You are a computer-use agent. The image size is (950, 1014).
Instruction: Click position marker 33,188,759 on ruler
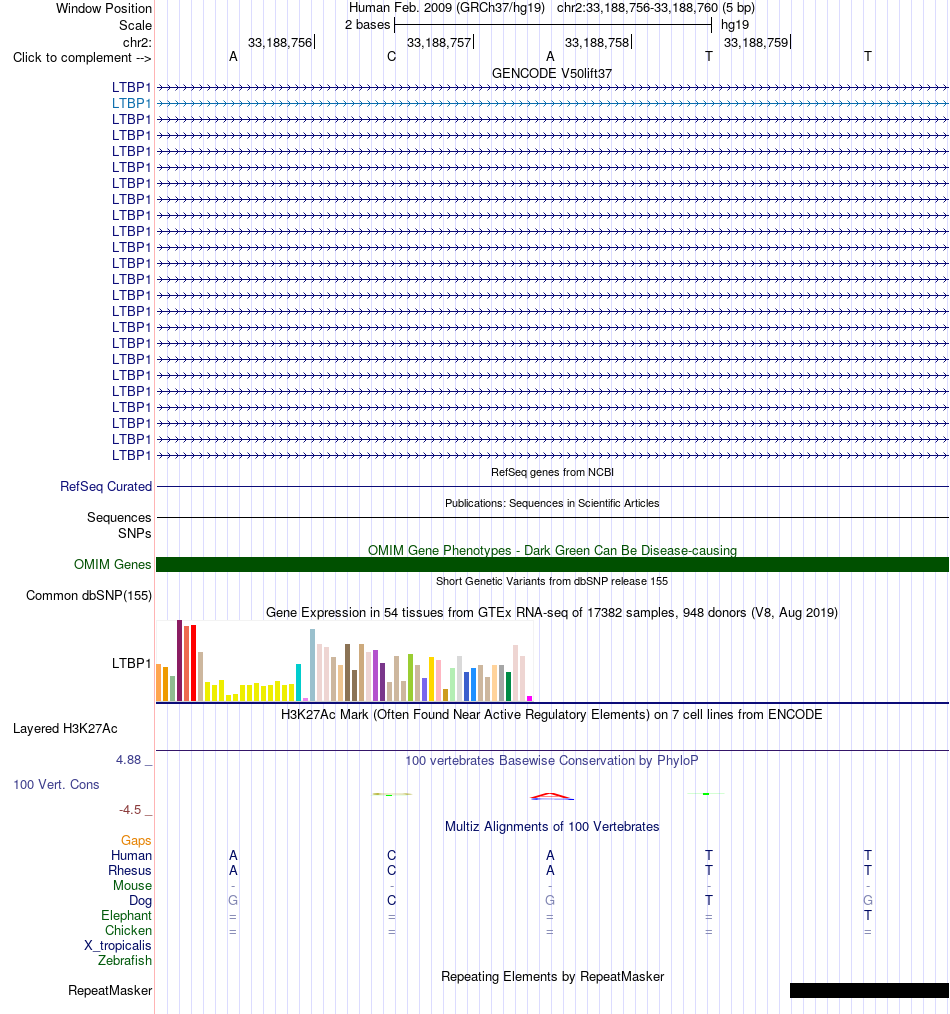[x=756, y=42]
